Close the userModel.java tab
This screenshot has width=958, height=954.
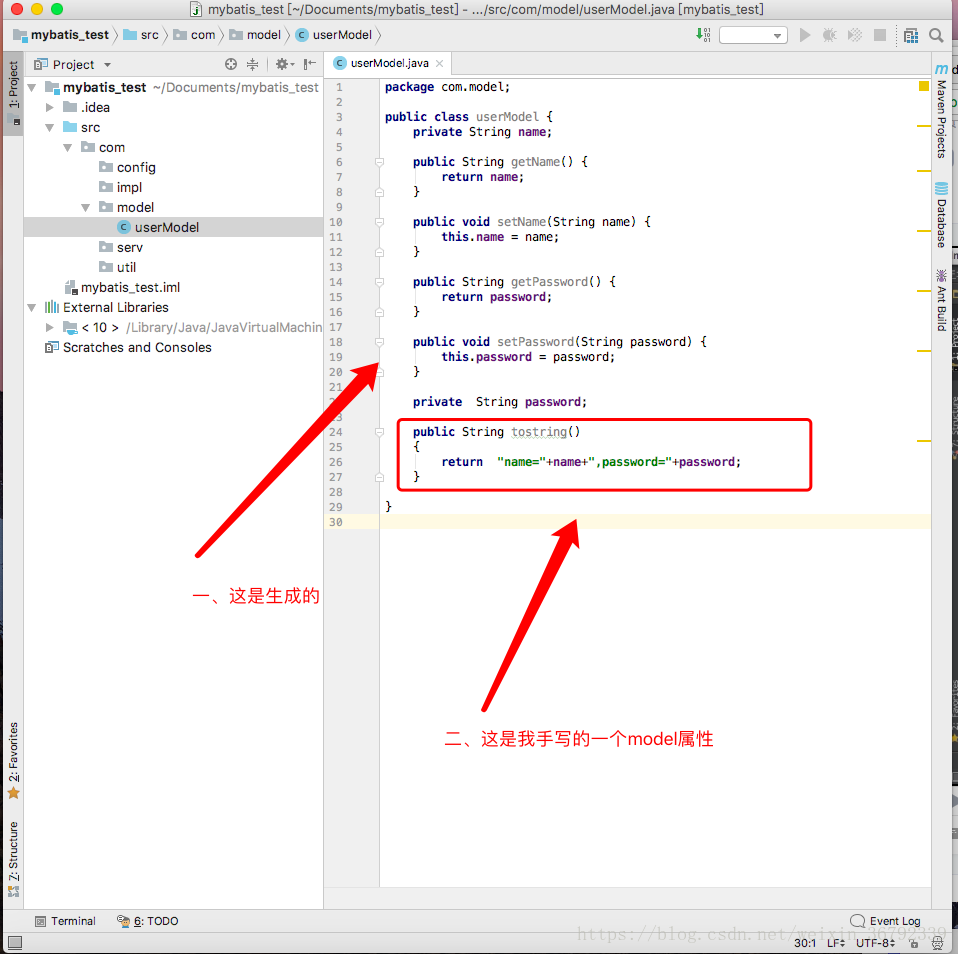(x=439, y=63)
